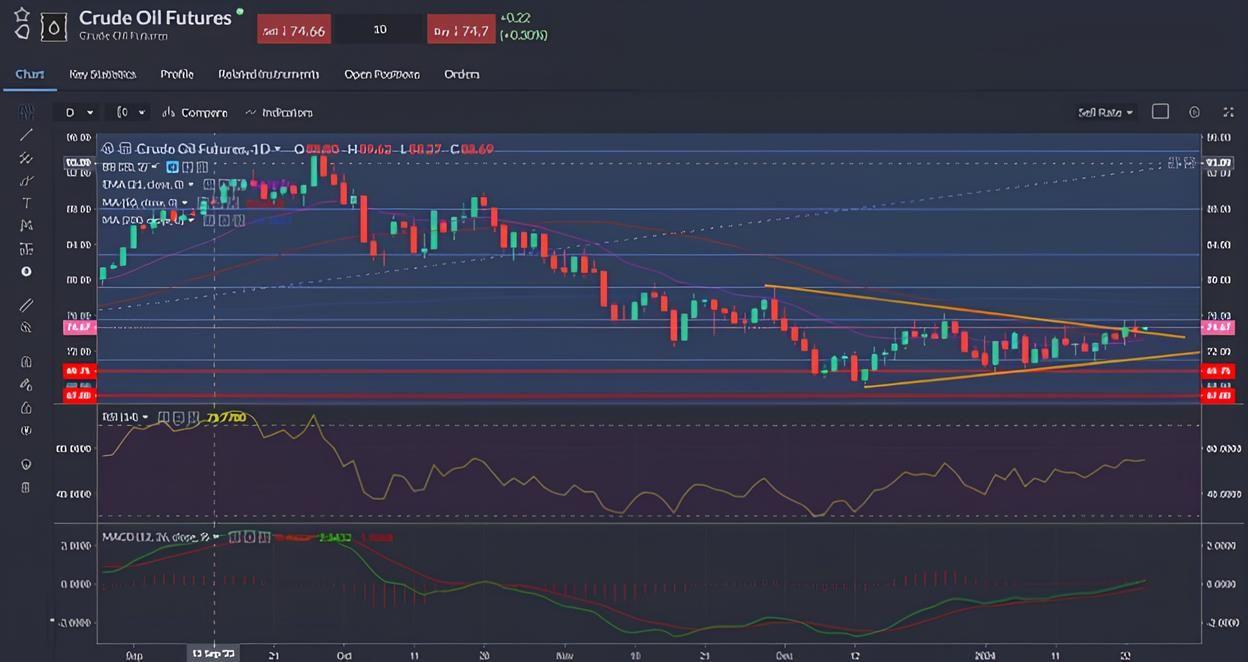1248x662 pixels.
Task: Select the trend line drawing tool
Action: tap(26, 135)
